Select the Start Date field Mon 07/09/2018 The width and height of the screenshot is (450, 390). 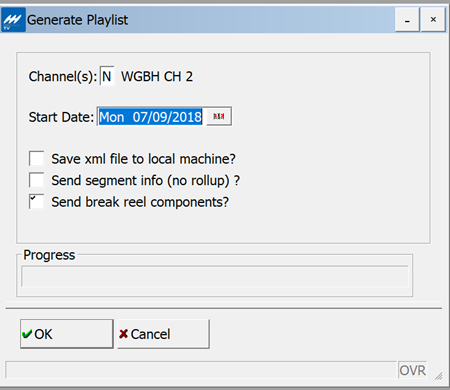point(151,117)
